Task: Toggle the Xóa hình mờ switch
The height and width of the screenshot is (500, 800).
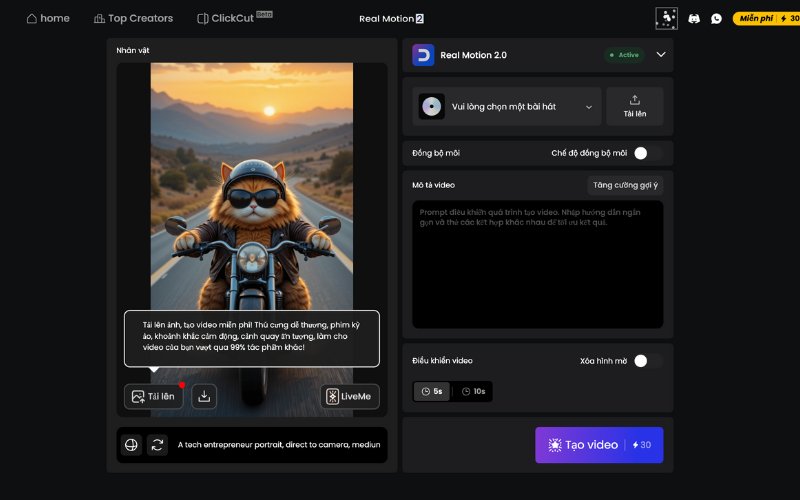Action: pyautogui.click(x=648, y=361)
